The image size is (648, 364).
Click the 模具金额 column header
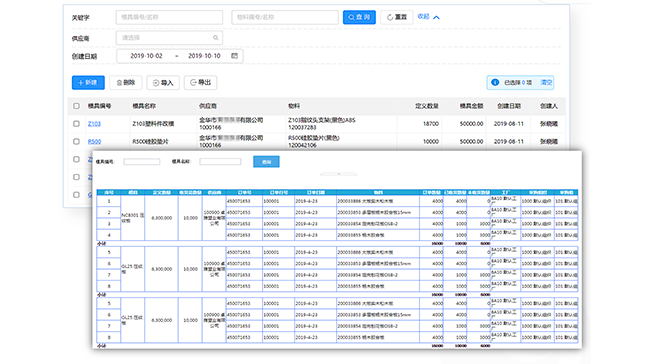pyautogui.click(x=472, y=106)
